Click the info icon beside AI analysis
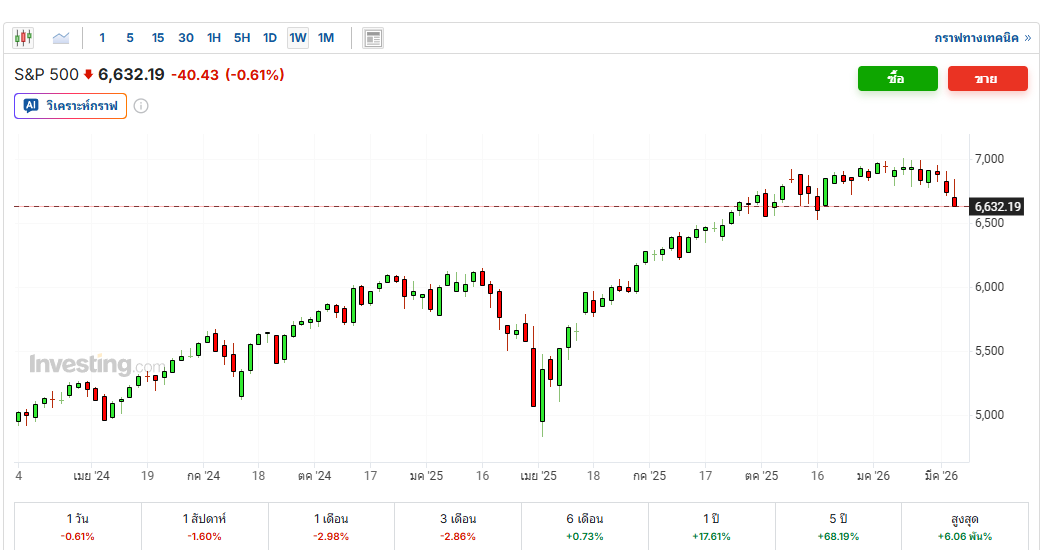 click(x=141, y=106)
